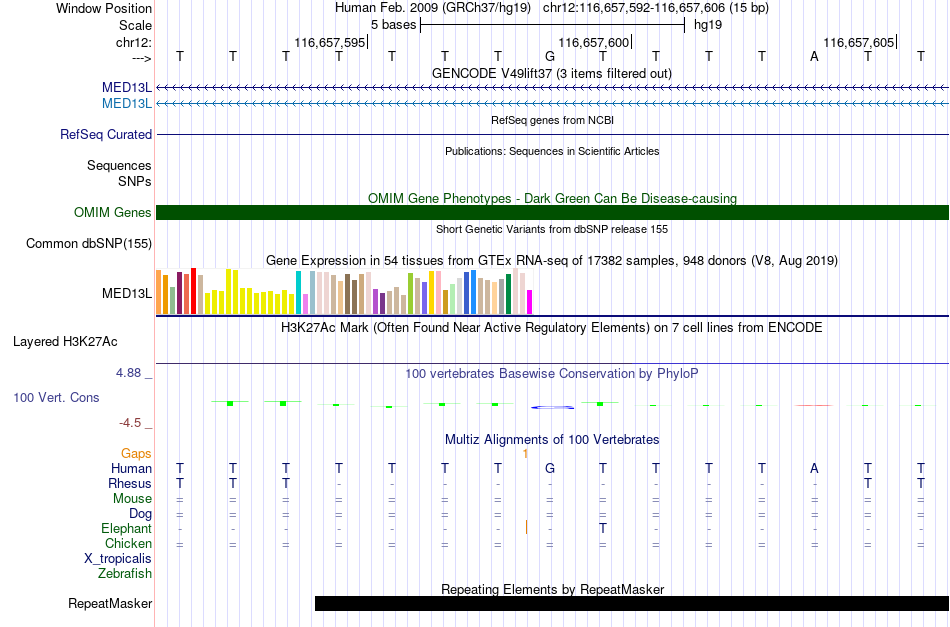The image size is (950, 627).
Task: Select the Rhesus species label
Action: tap(130, 483)
